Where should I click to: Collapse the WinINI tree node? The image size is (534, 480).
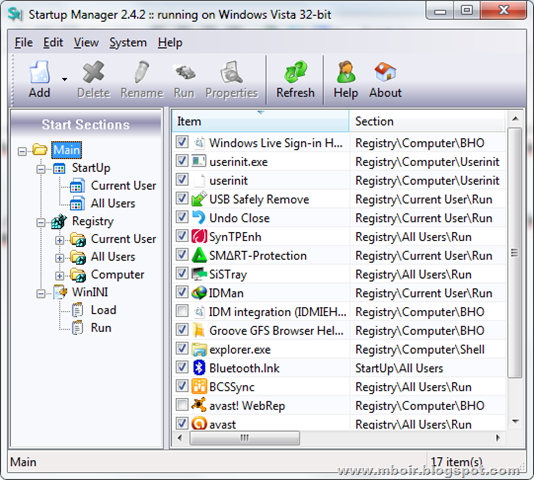41,294
